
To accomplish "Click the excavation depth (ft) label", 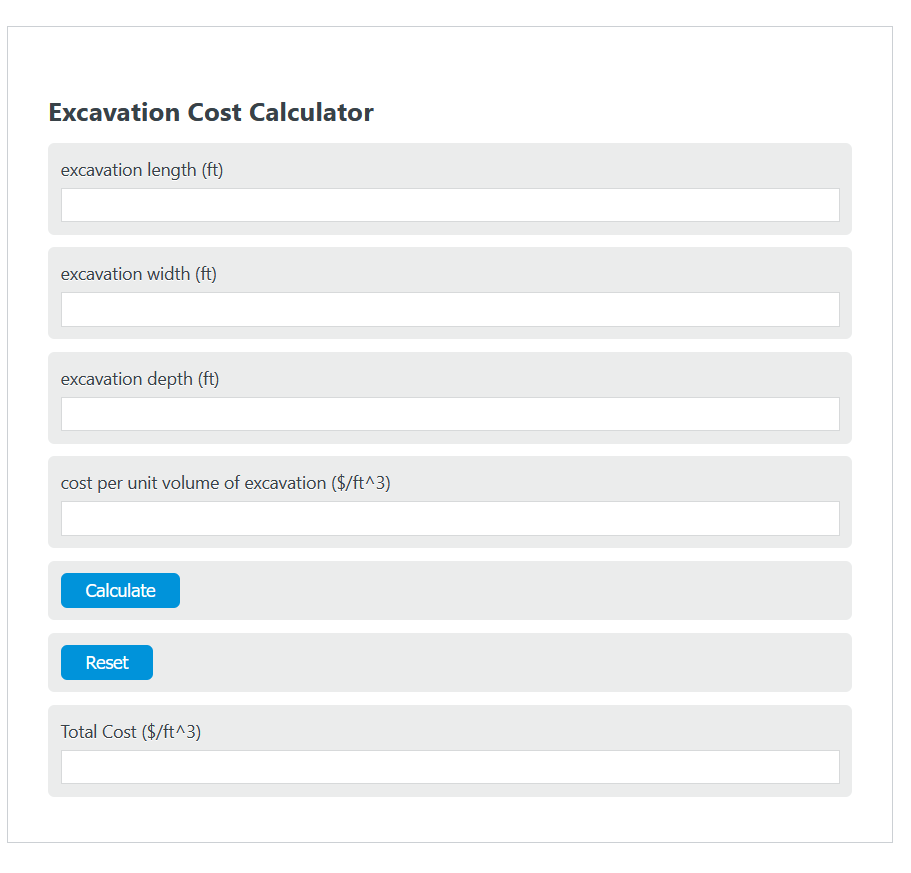I will (x=140, y=378).
